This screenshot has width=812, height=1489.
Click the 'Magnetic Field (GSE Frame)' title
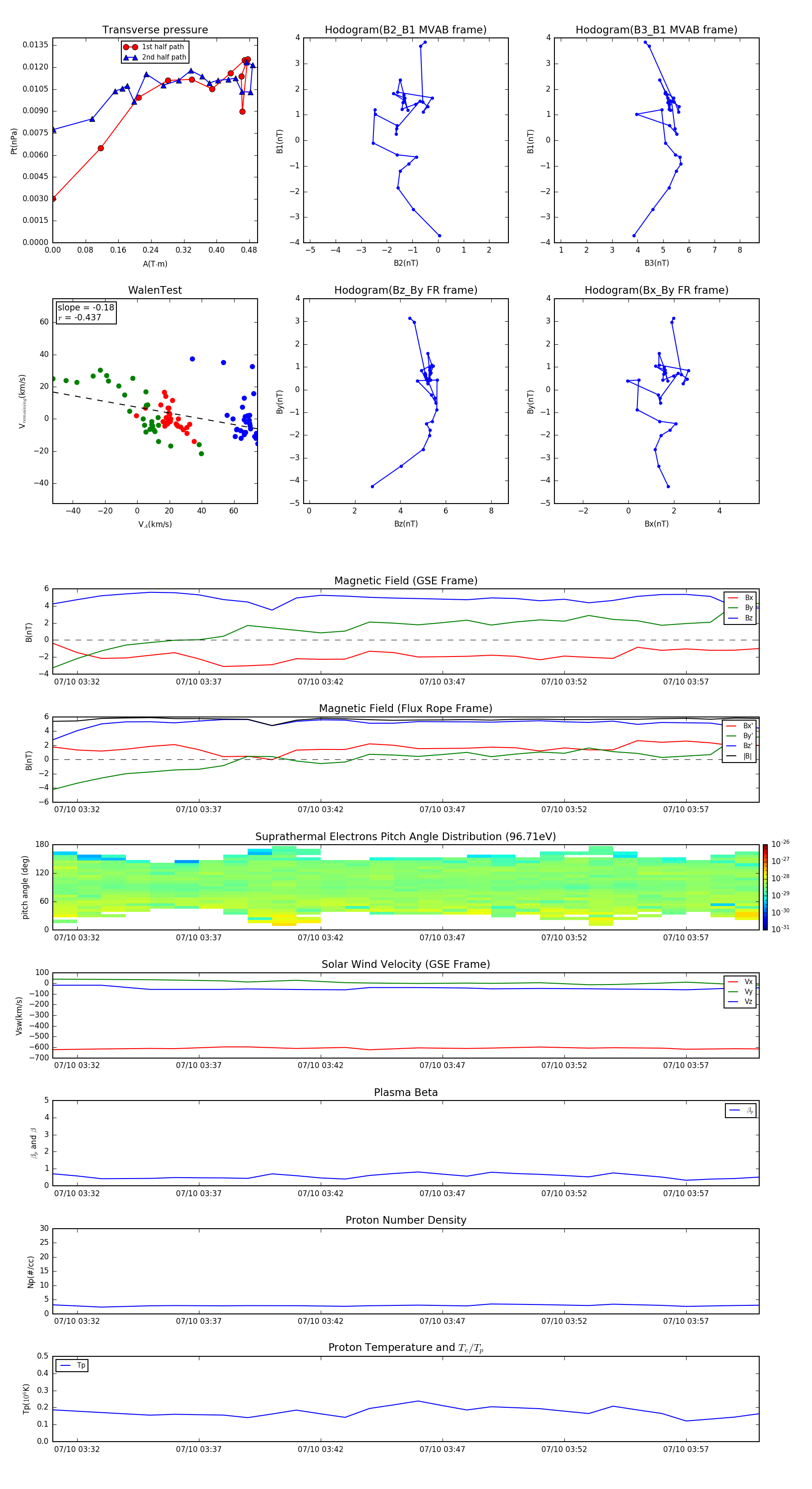(406, 580)
